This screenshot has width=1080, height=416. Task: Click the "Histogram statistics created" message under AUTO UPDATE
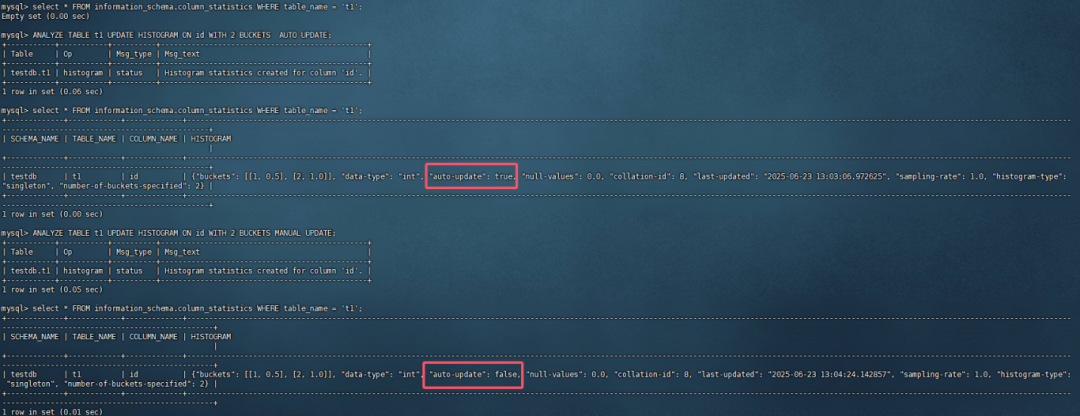coord(264,72)
